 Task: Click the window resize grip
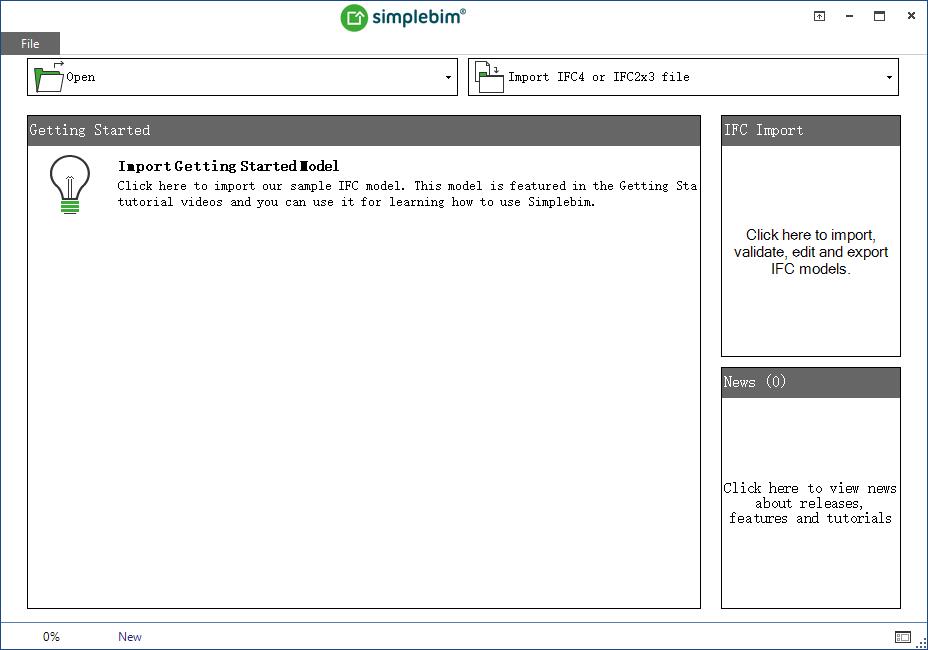(922, 643)
